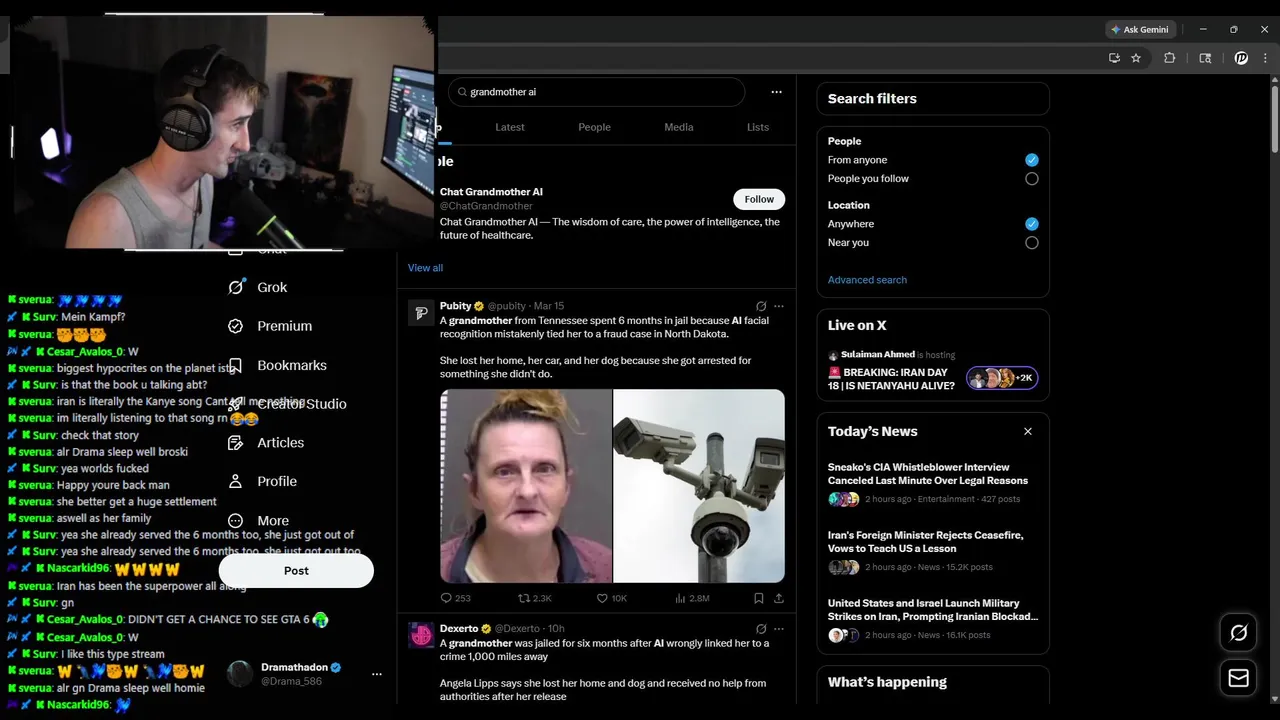The image size is (1280, 720).
Task: Click the @pubity handle
Action: [x=508, y=306]
